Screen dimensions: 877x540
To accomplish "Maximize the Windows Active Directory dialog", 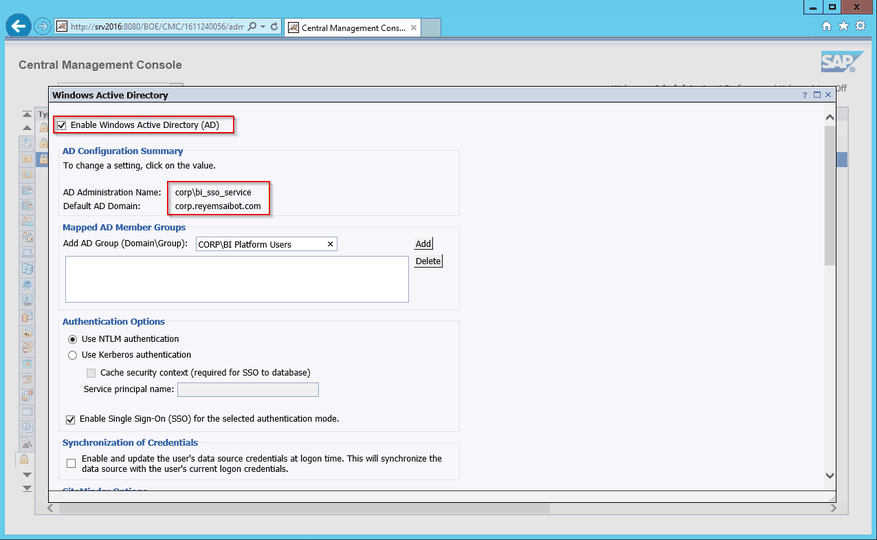I will point(817,95).
